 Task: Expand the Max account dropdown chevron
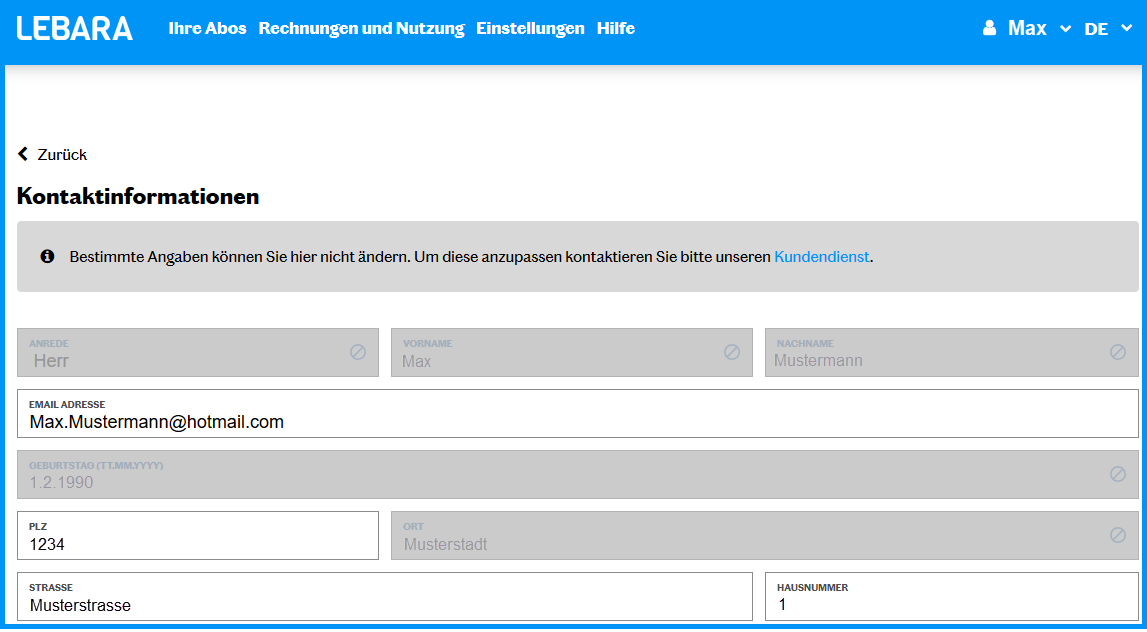1065,29
